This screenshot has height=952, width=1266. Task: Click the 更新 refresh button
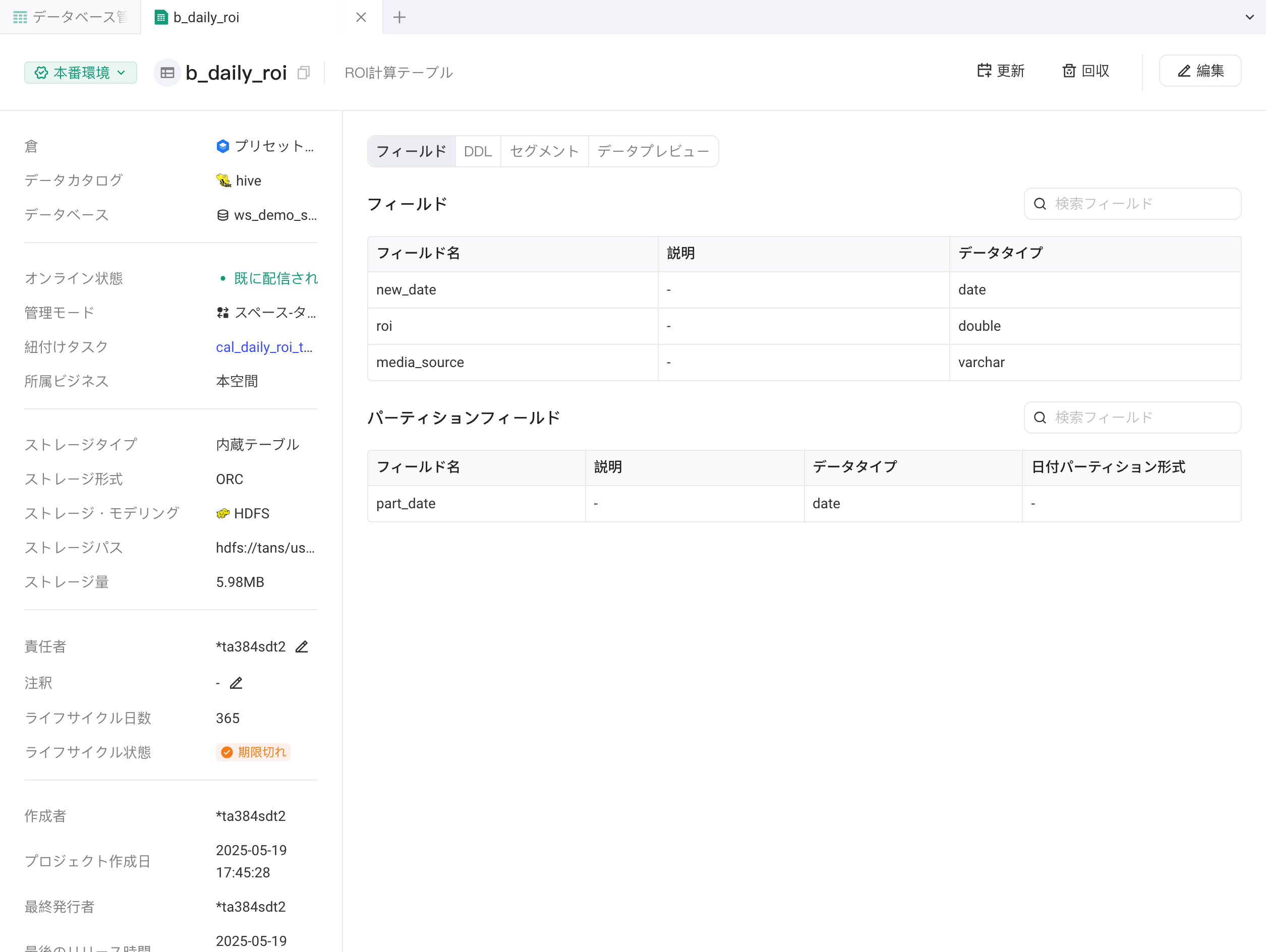click(1000, 71)
